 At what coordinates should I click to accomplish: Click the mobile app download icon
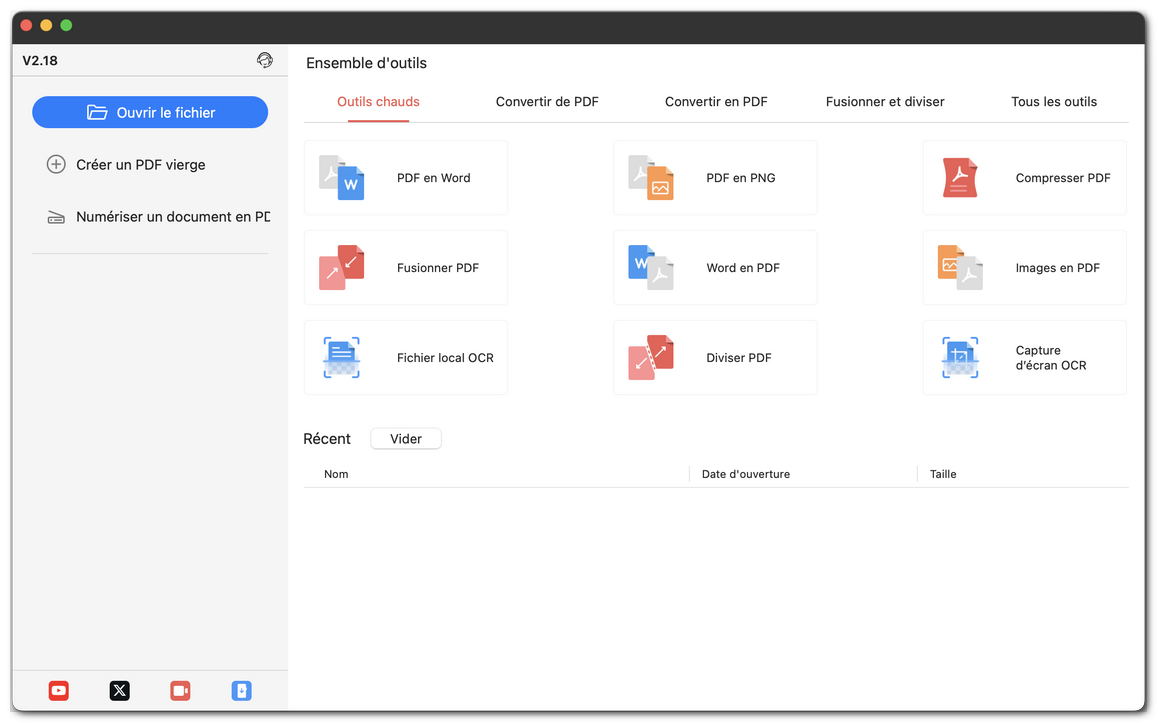pos(241,690)
